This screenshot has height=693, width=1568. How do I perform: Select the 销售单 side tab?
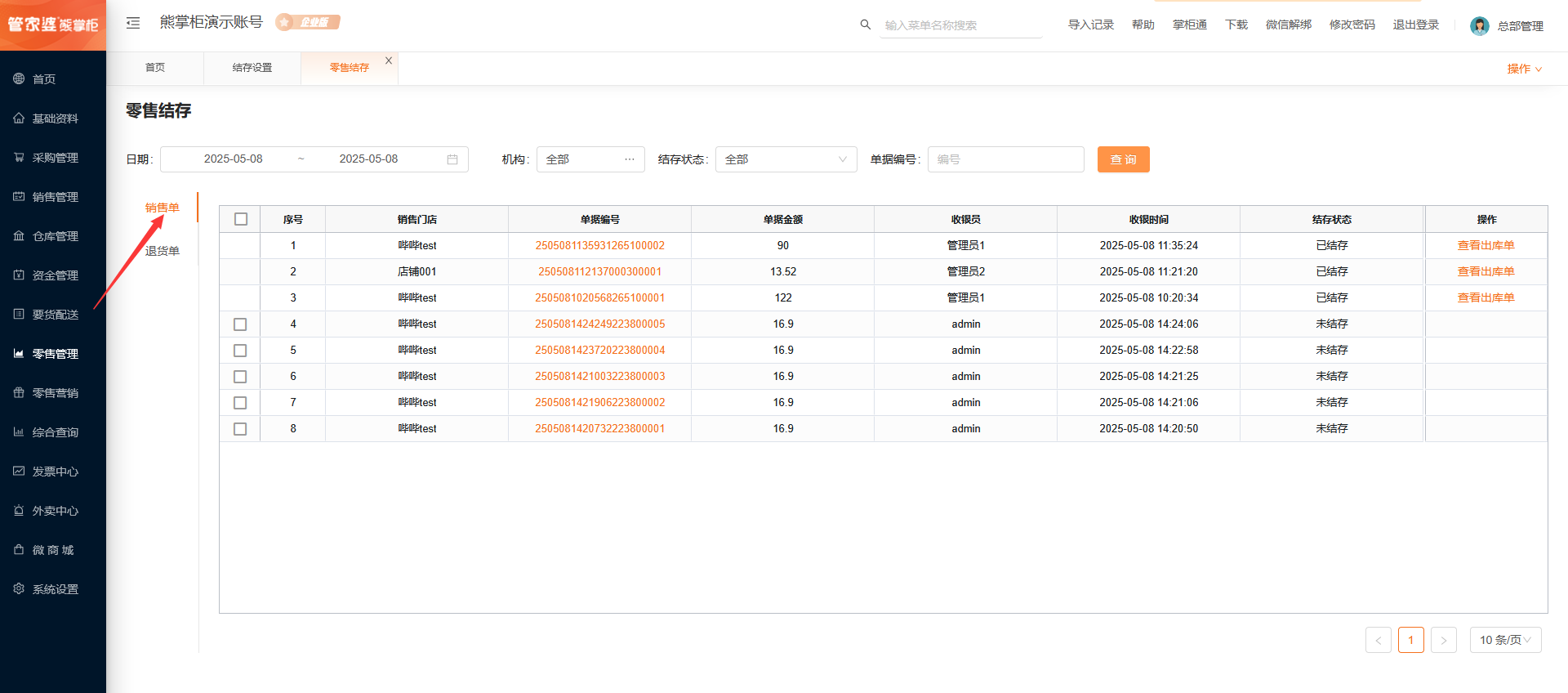point(162,208)
